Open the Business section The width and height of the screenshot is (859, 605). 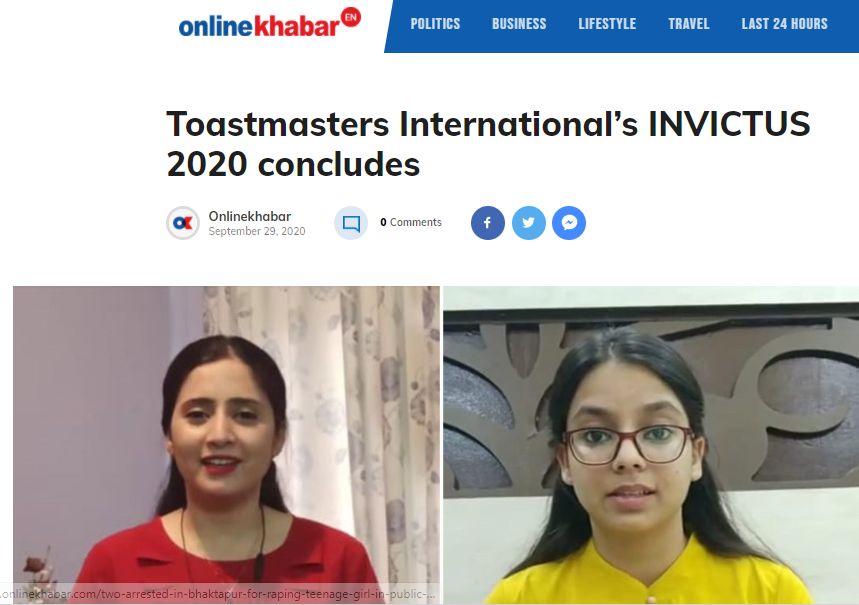click(x=519, y=24)
